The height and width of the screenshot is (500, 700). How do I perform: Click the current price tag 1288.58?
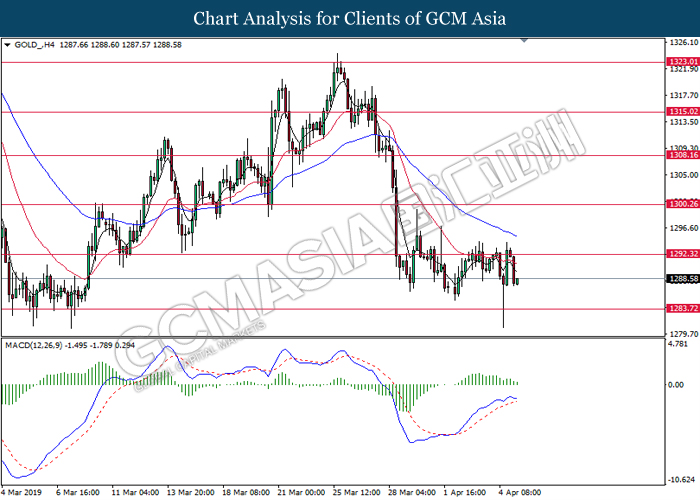coord(683,279)
